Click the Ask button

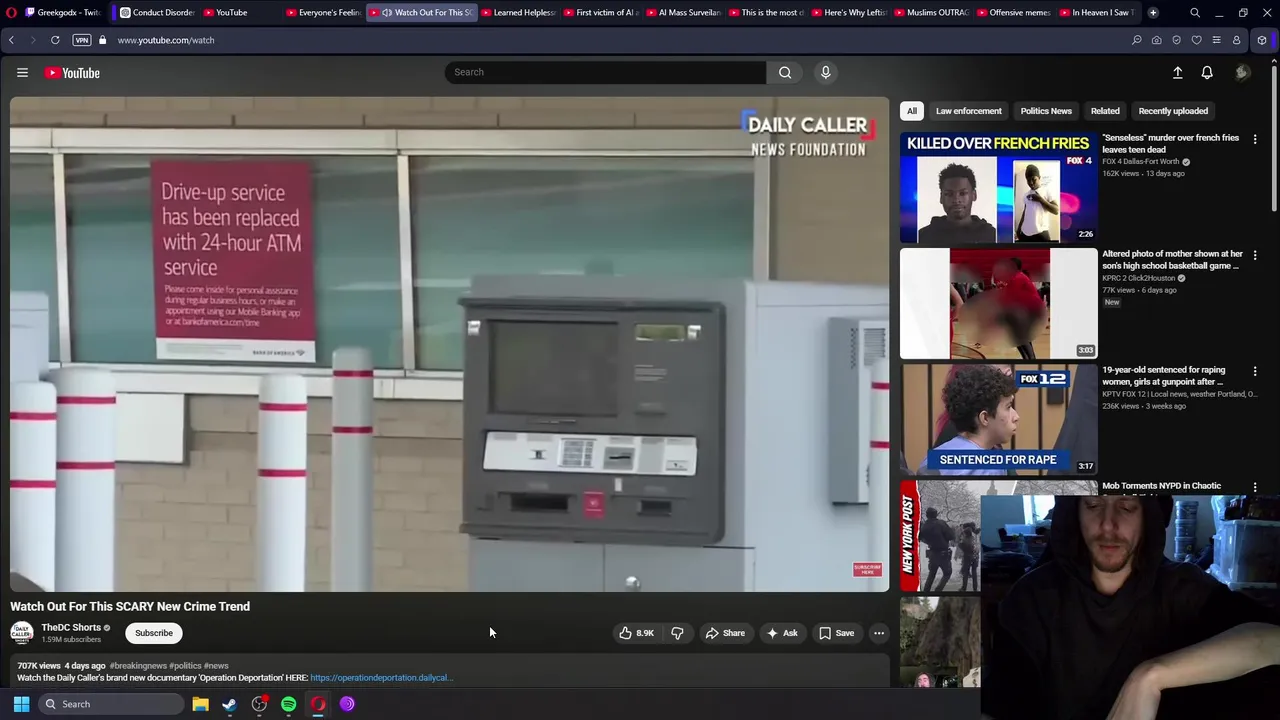[782, 633]
